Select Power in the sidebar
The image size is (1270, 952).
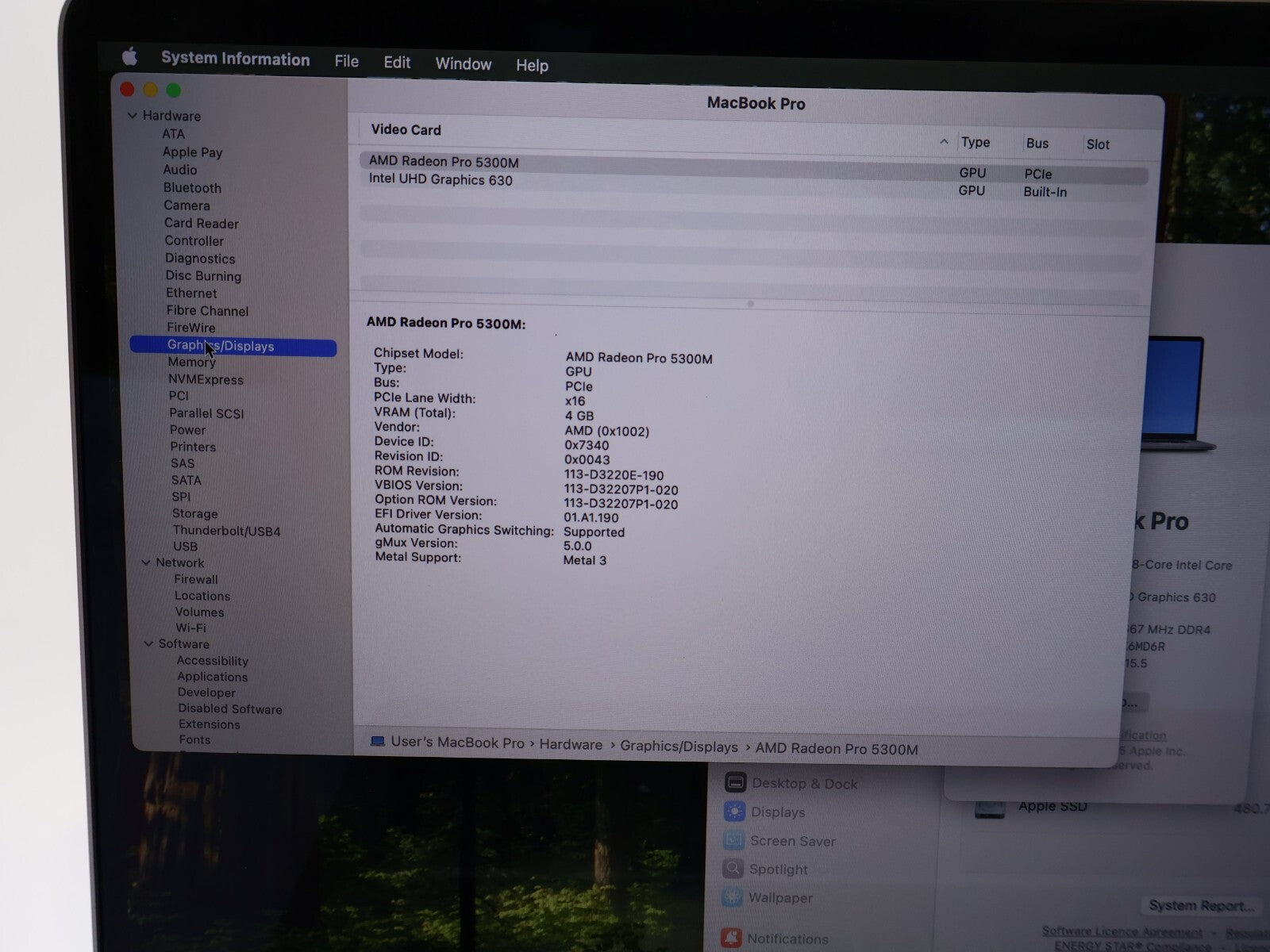[x=187, y=430]
